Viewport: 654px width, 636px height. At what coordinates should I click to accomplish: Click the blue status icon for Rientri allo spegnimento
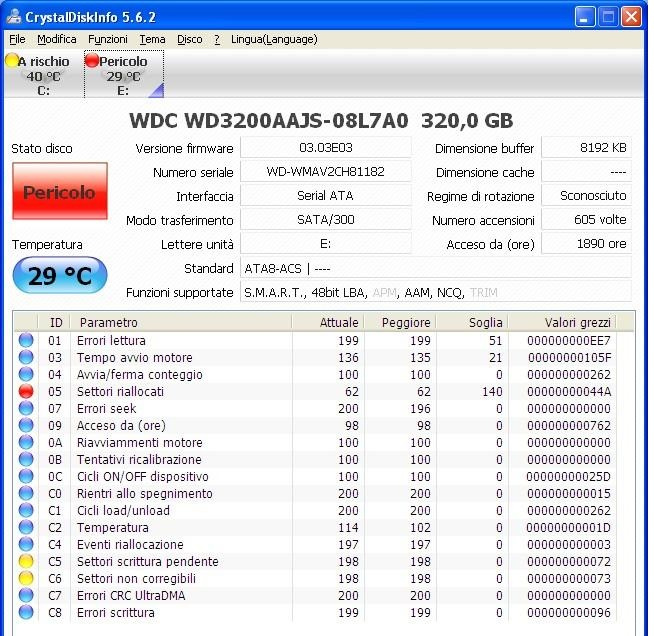click(x=26, y=493)
